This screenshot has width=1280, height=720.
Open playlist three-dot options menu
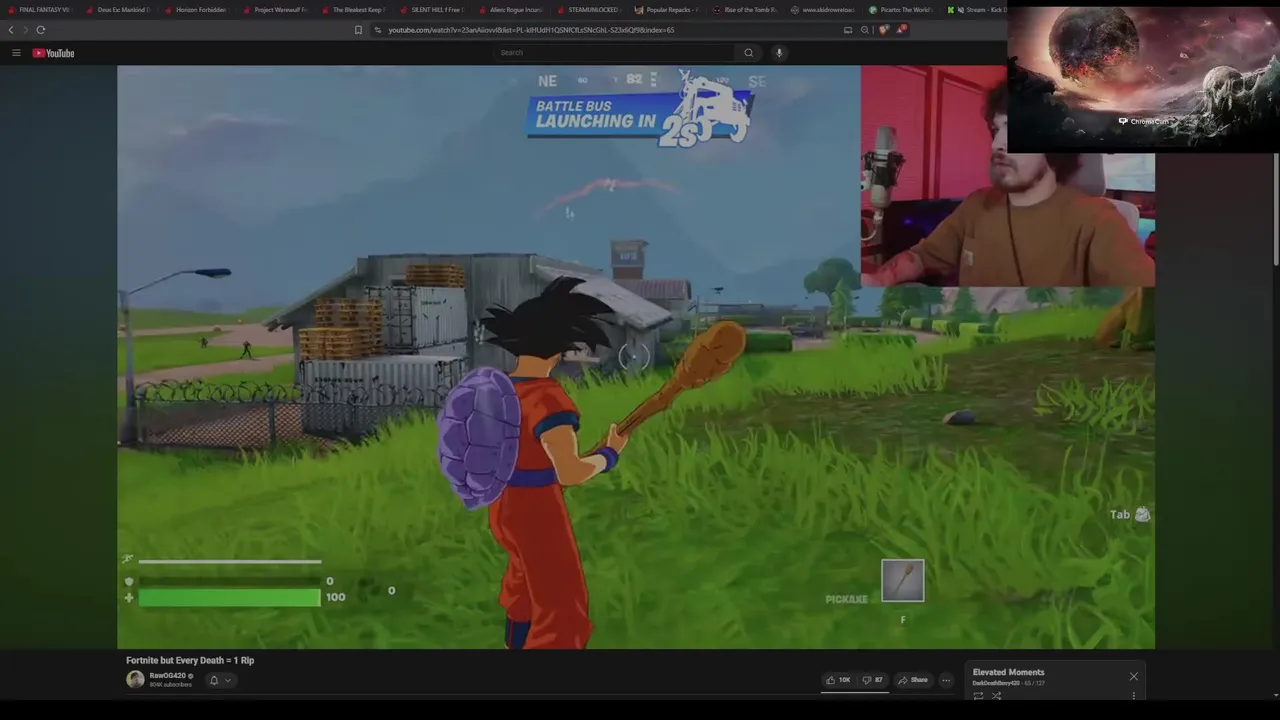[x=1133, y=696]
